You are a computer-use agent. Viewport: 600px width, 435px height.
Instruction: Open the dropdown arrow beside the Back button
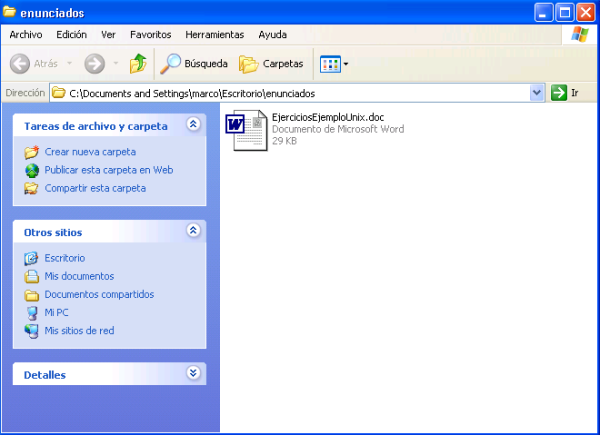click(69, 64)
